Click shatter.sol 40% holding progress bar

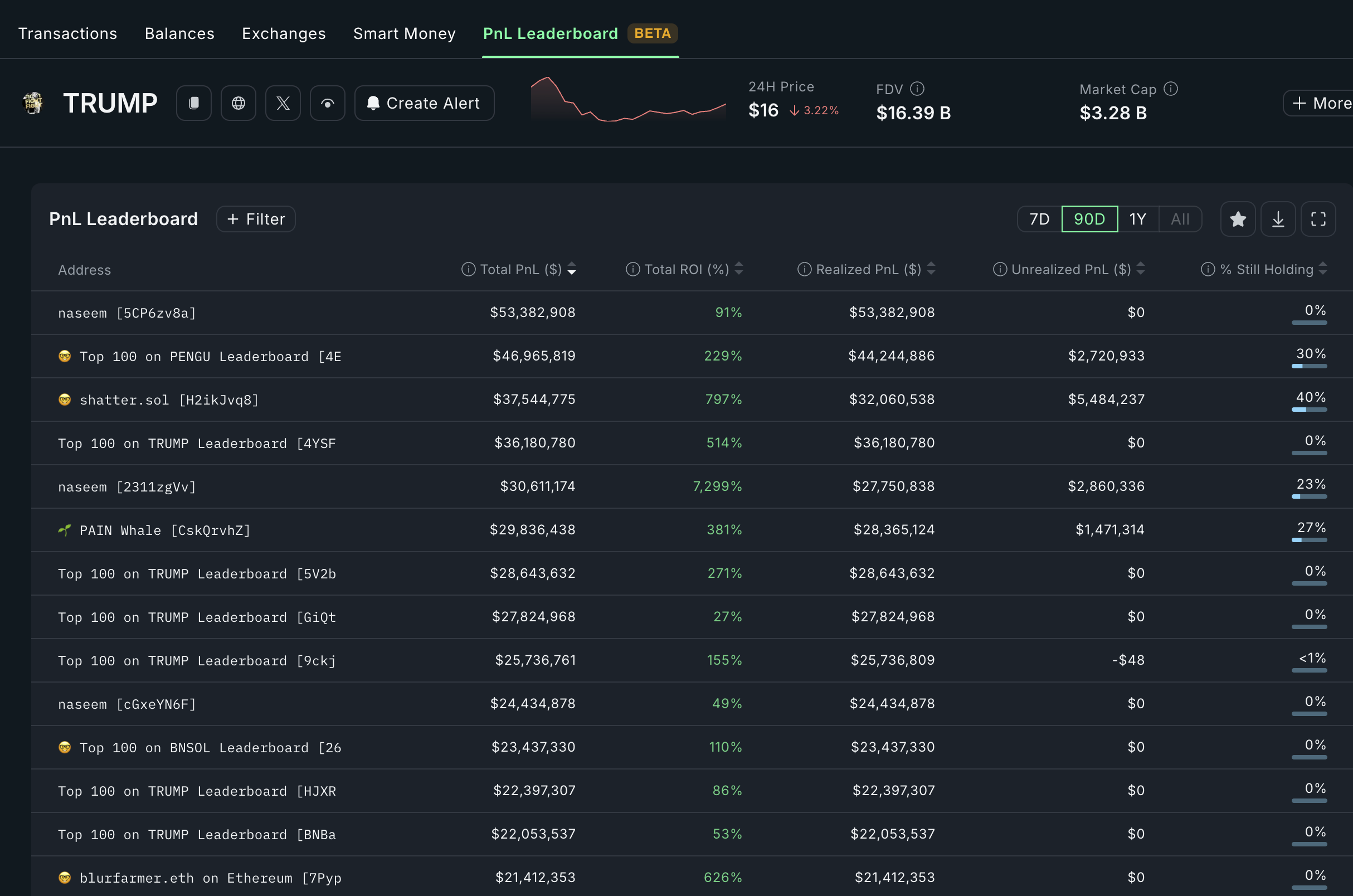click(x=1308, y=410)
